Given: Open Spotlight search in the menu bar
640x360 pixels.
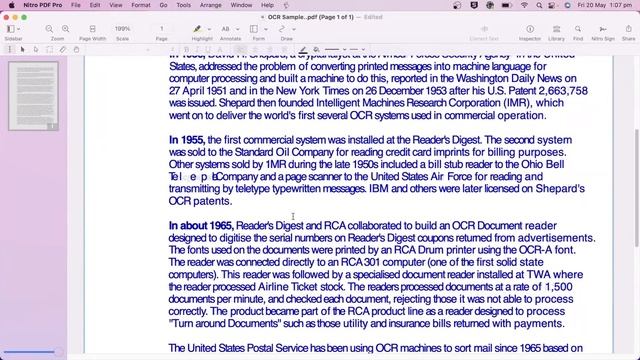Looking at the screenshot, I should (539, 5).
